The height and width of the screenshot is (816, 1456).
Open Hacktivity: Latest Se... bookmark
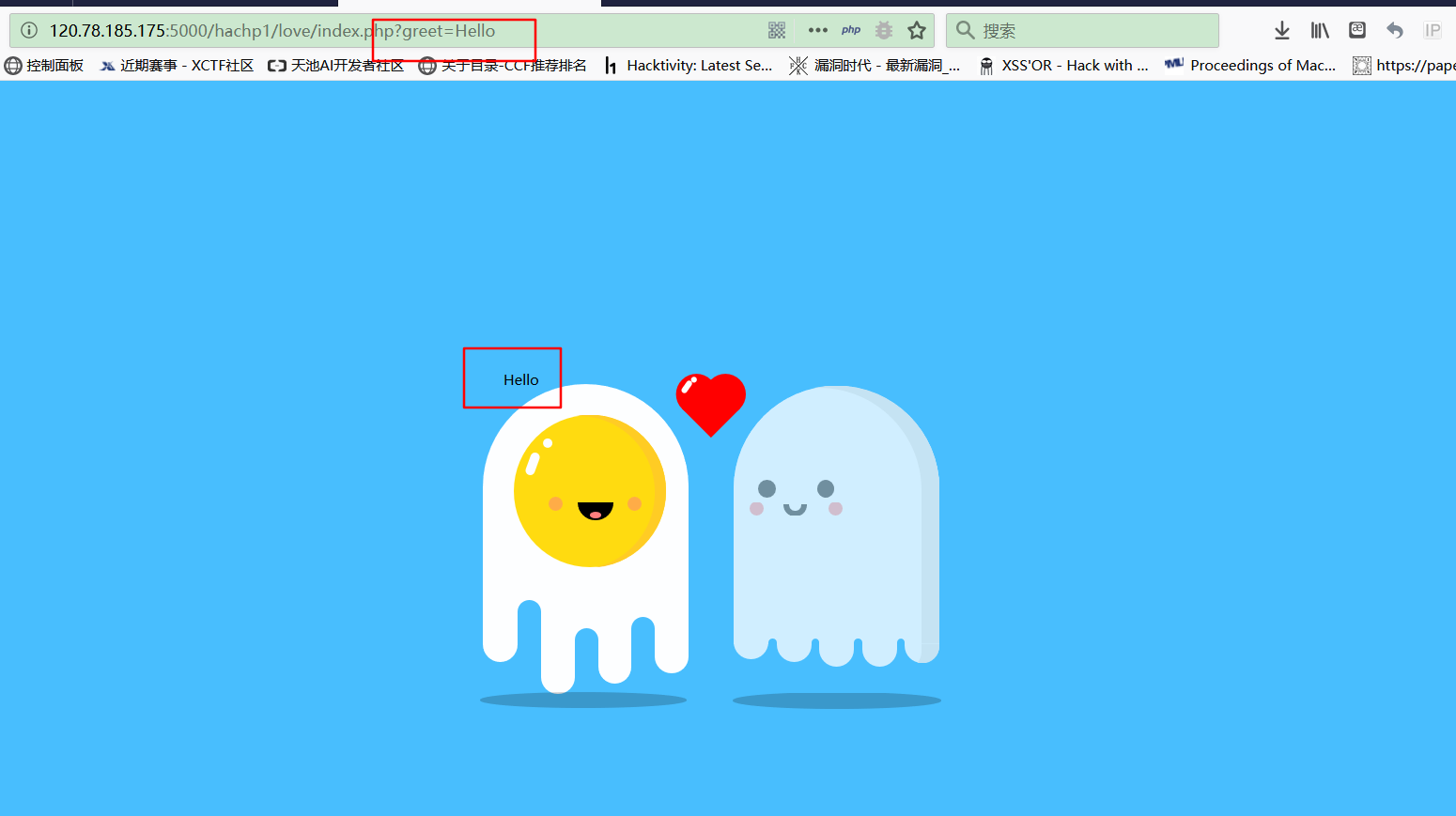tap(689, 66)
